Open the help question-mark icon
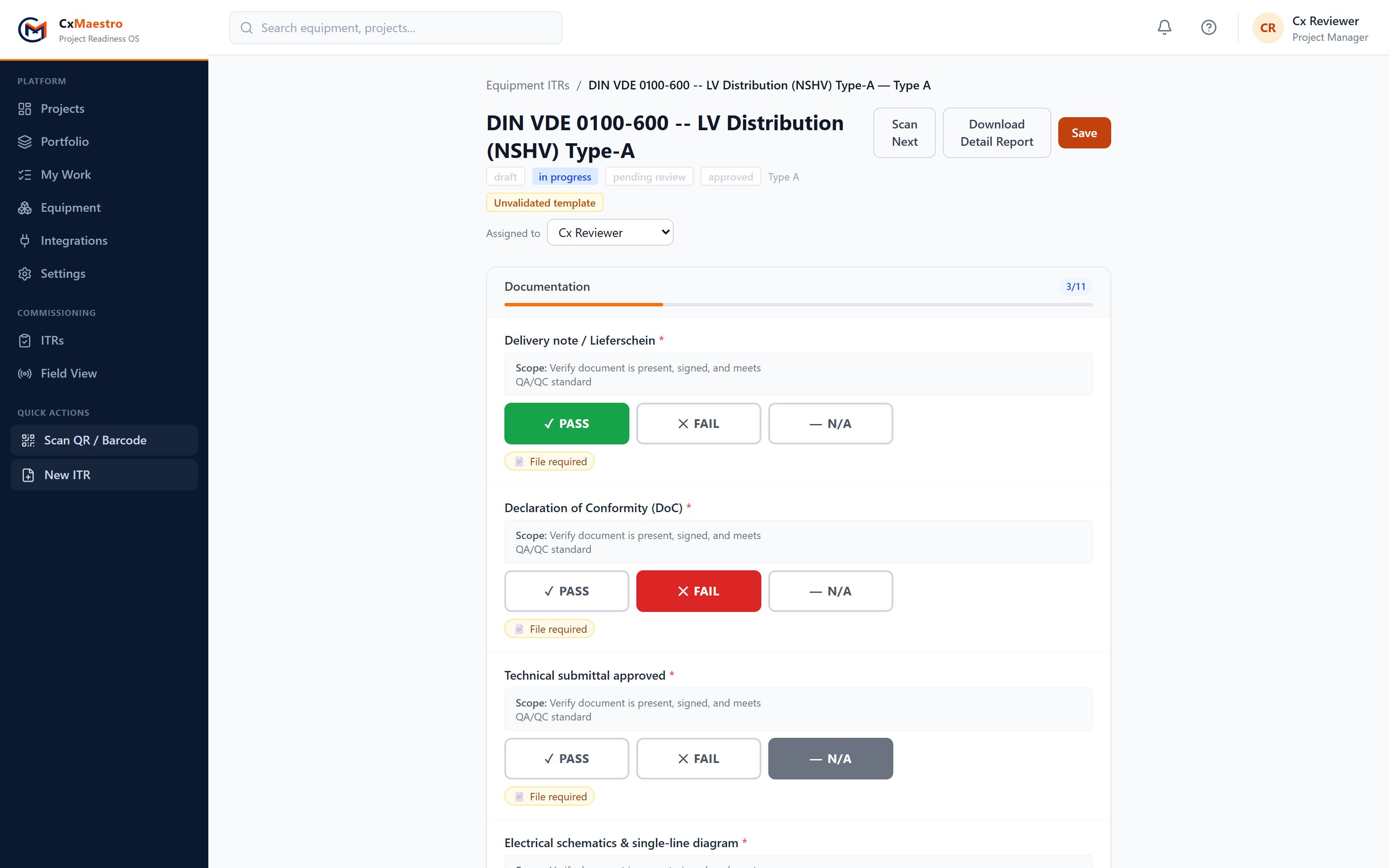Image resolution: width=1389 pixels, height=868 pixels. click(1208, 27)
